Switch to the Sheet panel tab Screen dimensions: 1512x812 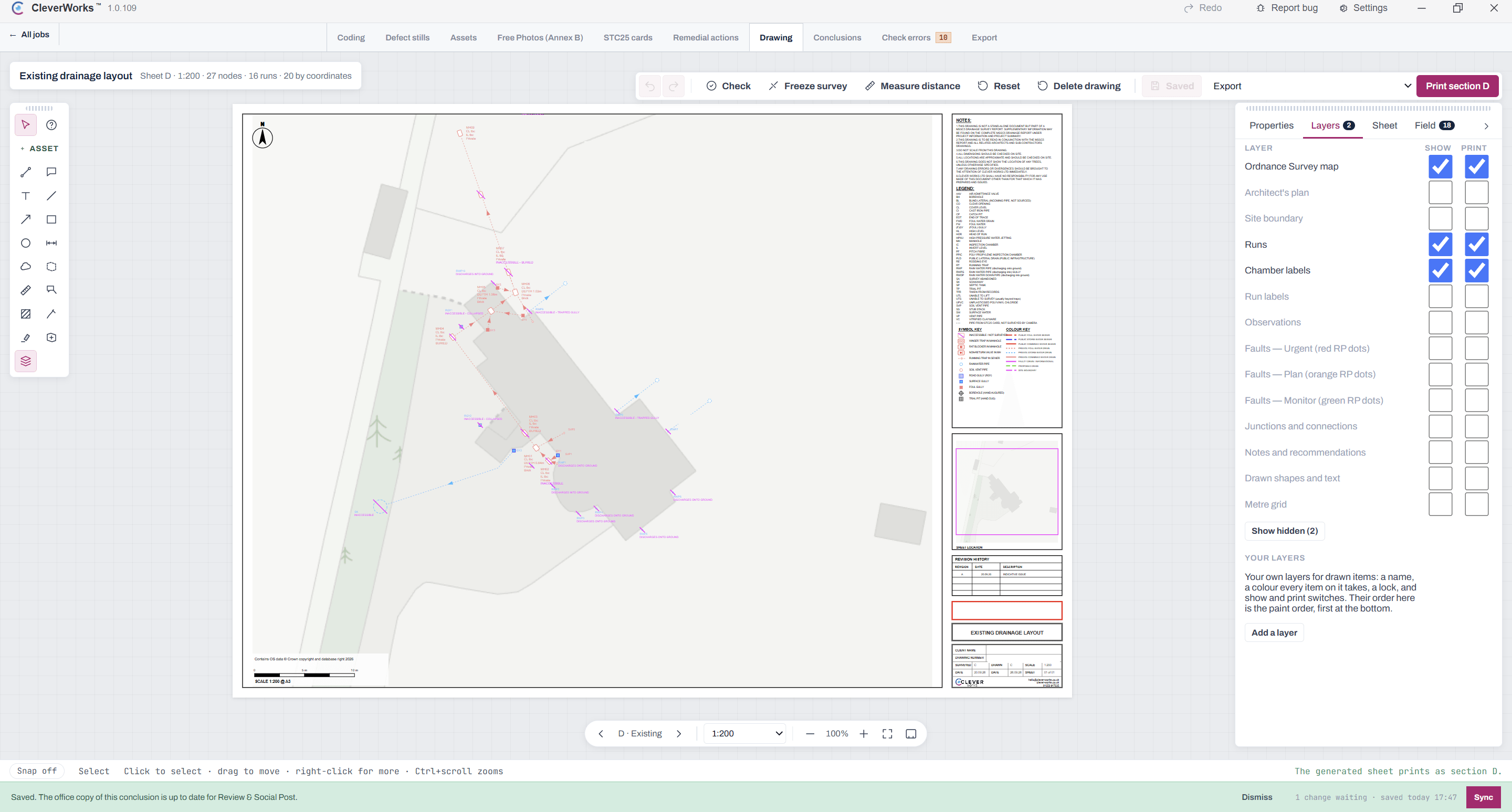1384,125
